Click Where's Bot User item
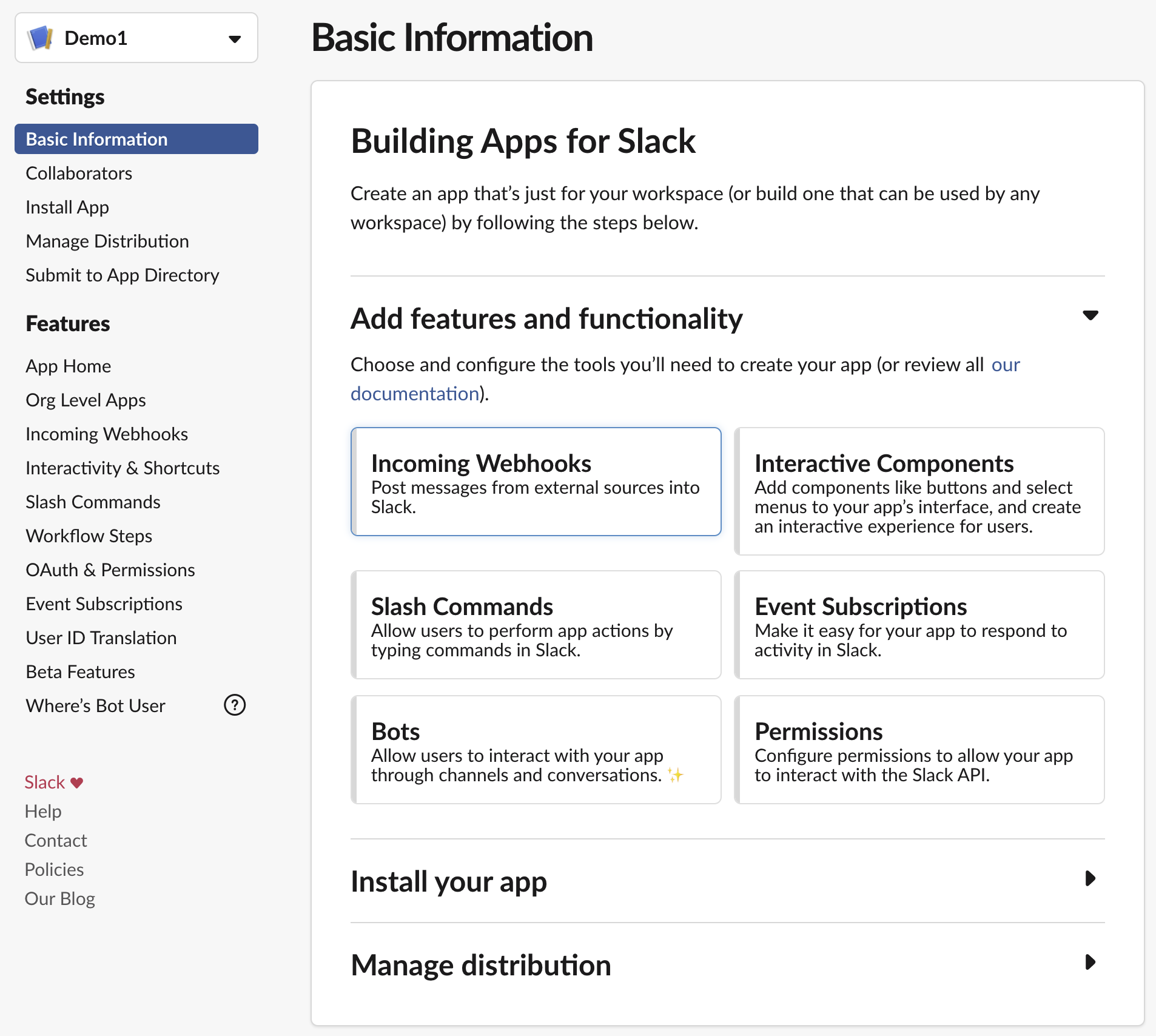Screen dimensions: 1156x1036 96,706
